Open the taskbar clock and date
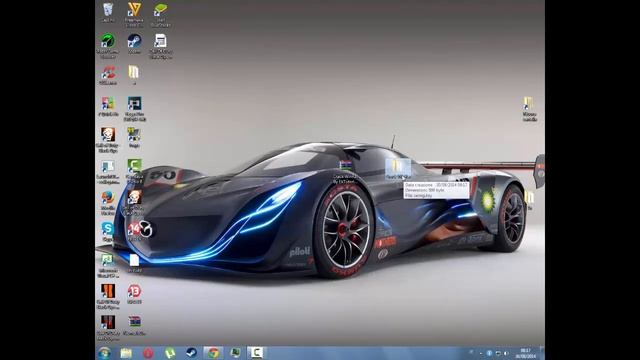The height and width of the screenshot is (360, 640). [x=525, y=353]
